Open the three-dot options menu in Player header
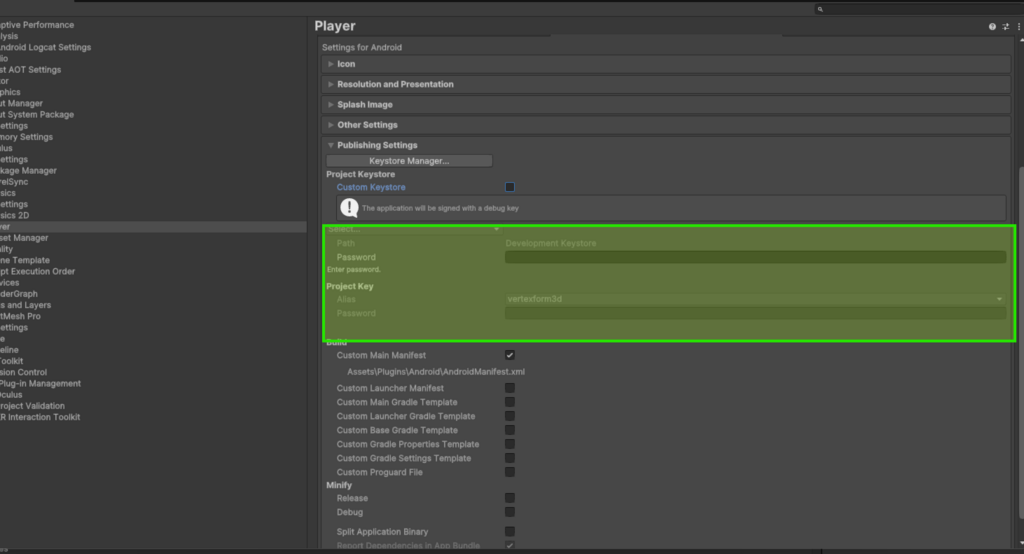 coord(1018,27)
